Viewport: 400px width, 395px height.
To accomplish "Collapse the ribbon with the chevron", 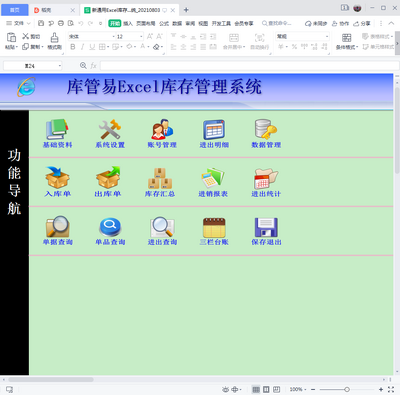I will (x=391, y=23).
